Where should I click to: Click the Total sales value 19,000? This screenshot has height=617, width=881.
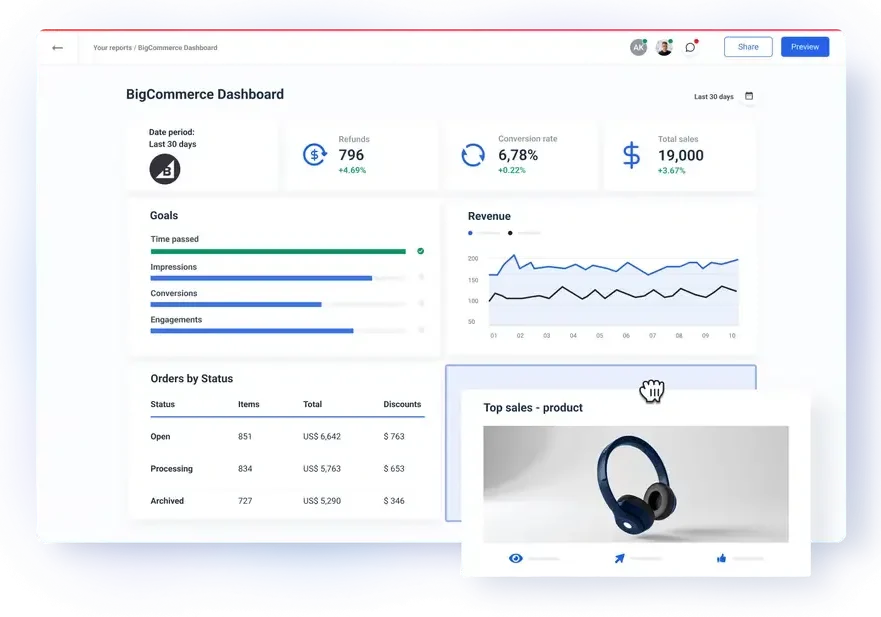pyautogui.click(x=680, y=155)
